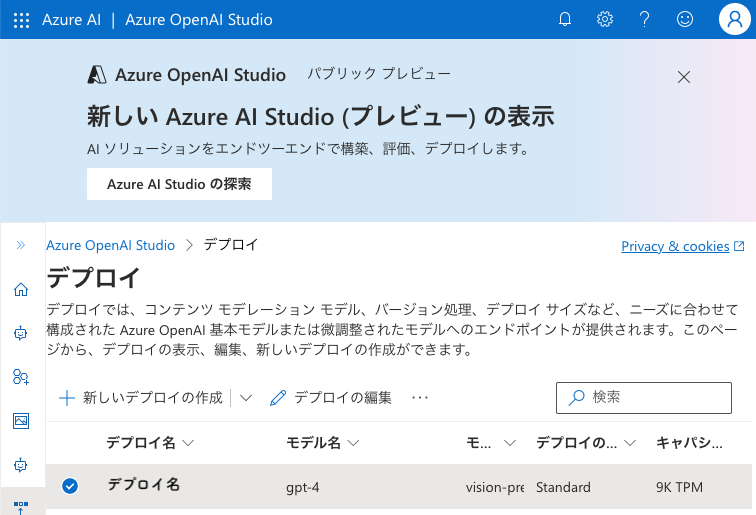The height and width of the screenshot is (515, 756).
Task: Open the chat playground sidebar icon
Action: pos(21,333)
